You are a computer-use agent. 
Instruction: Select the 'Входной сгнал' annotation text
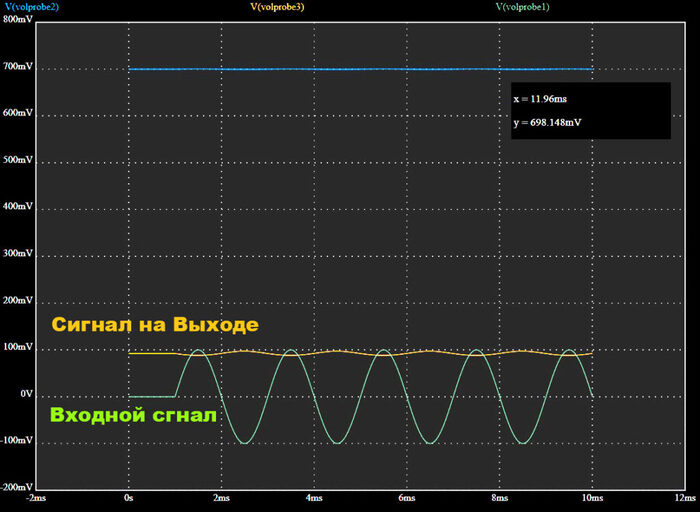[x=132, y=415]
